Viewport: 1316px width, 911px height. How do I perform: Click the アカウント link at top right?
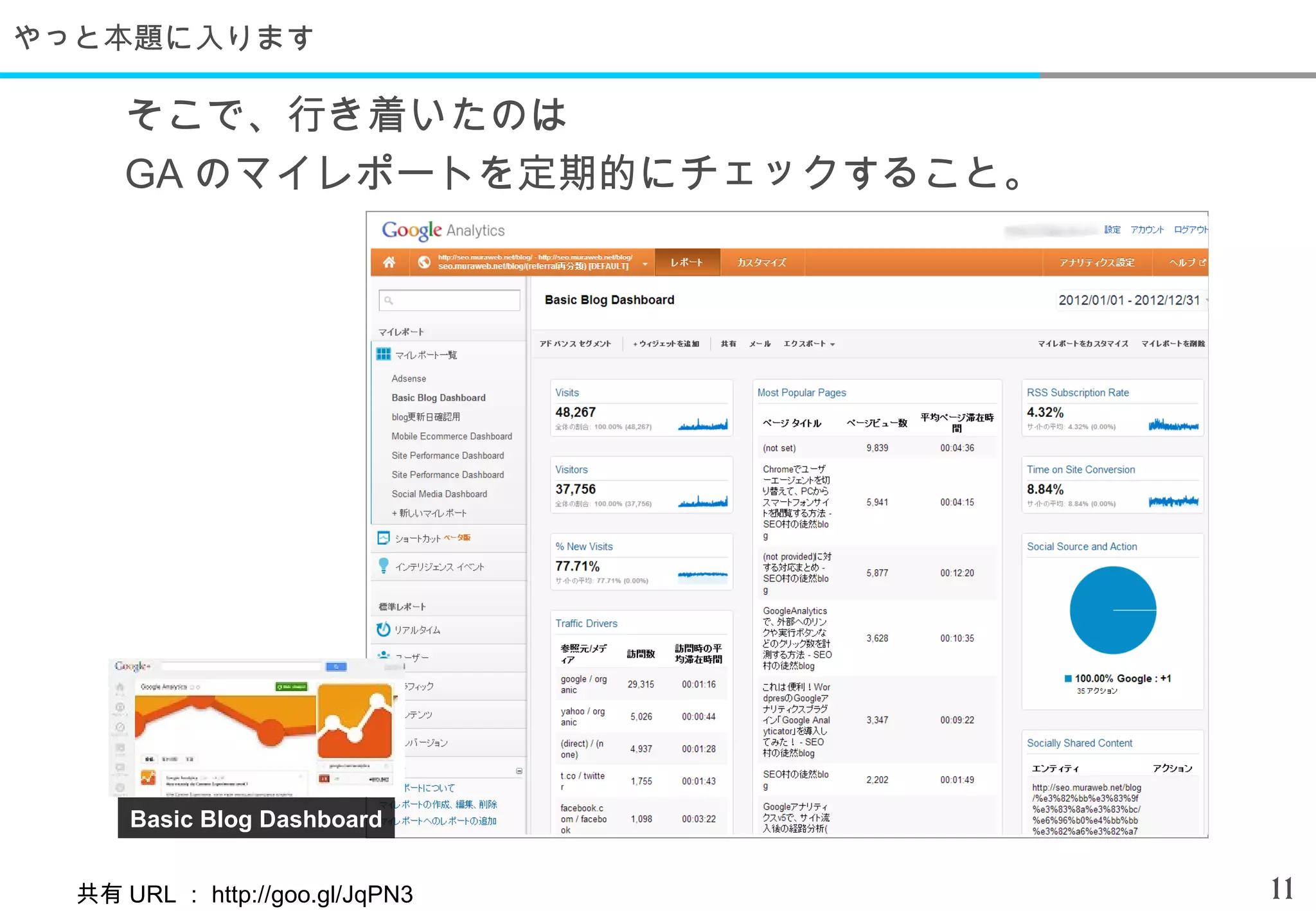click(x=1147, y=230)
